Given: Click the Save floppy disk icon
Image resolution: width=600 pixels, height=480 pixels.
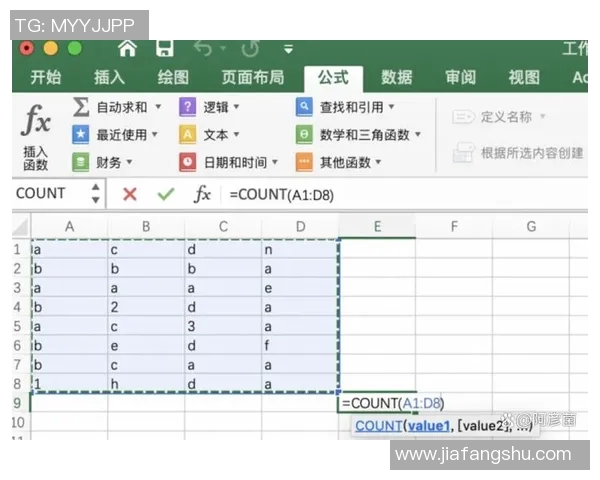Looking at the screenshot, I should (165, 48).
